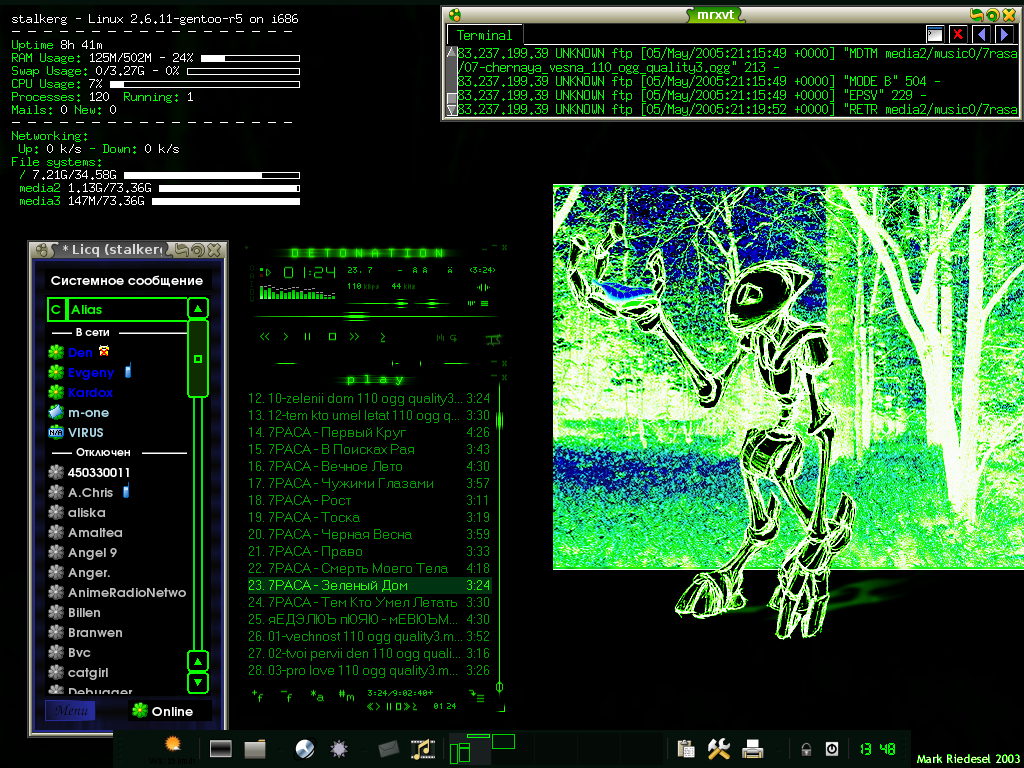
Task: Open a new tab in mrxvt
Action: 935,35
